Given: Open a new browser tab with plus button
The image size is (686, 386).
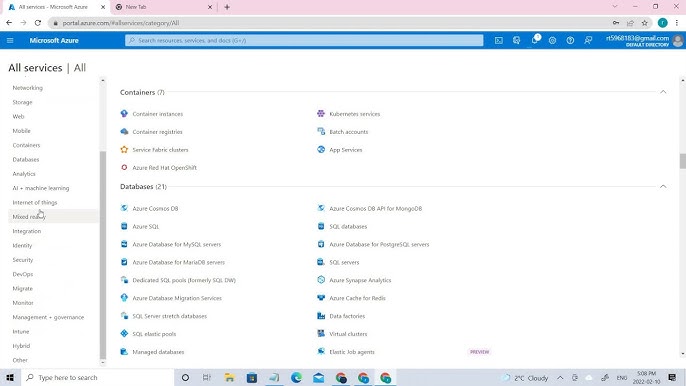Looking at the screenshot, I should 227,7.
